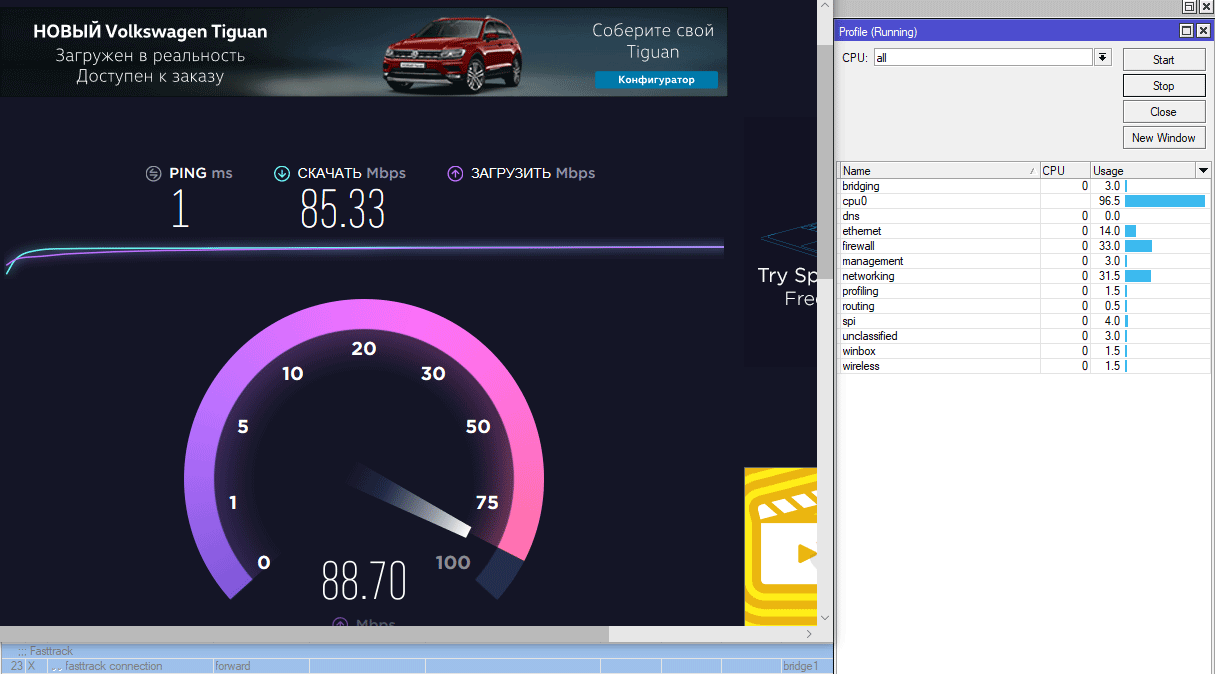Image resolution: width=1215 pixels, height=674 pixels.
Task: Select the firewall row in the profile list
Action: [x=858, y=246]
